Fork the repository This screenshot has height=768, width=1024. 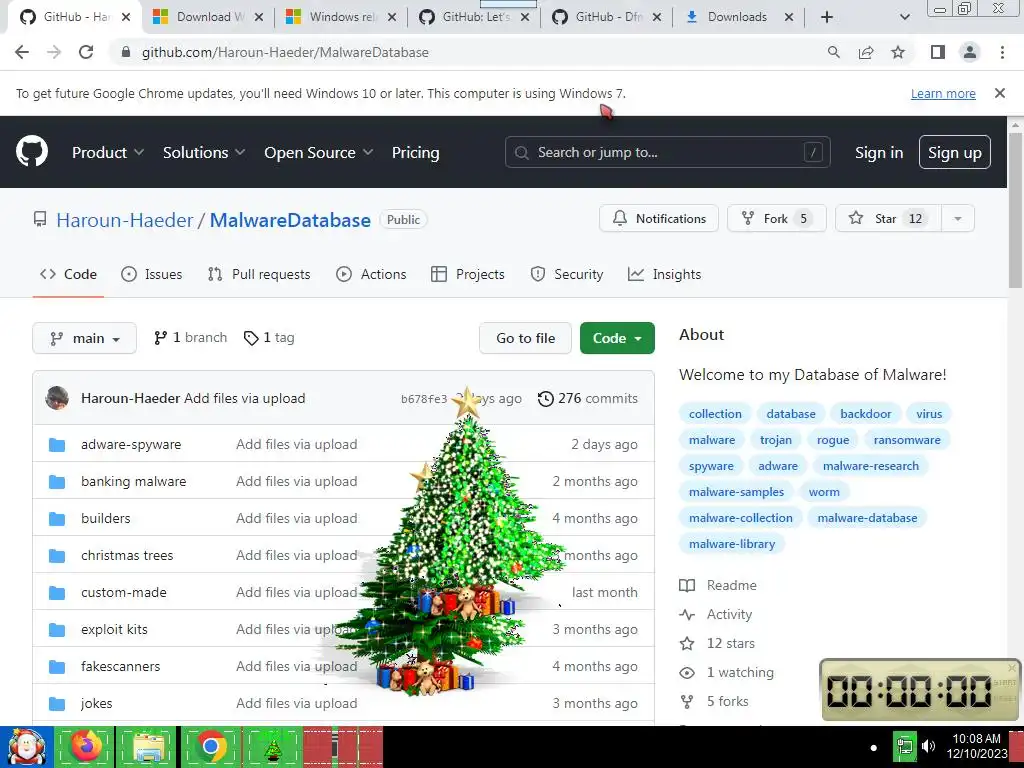[776, 219]
